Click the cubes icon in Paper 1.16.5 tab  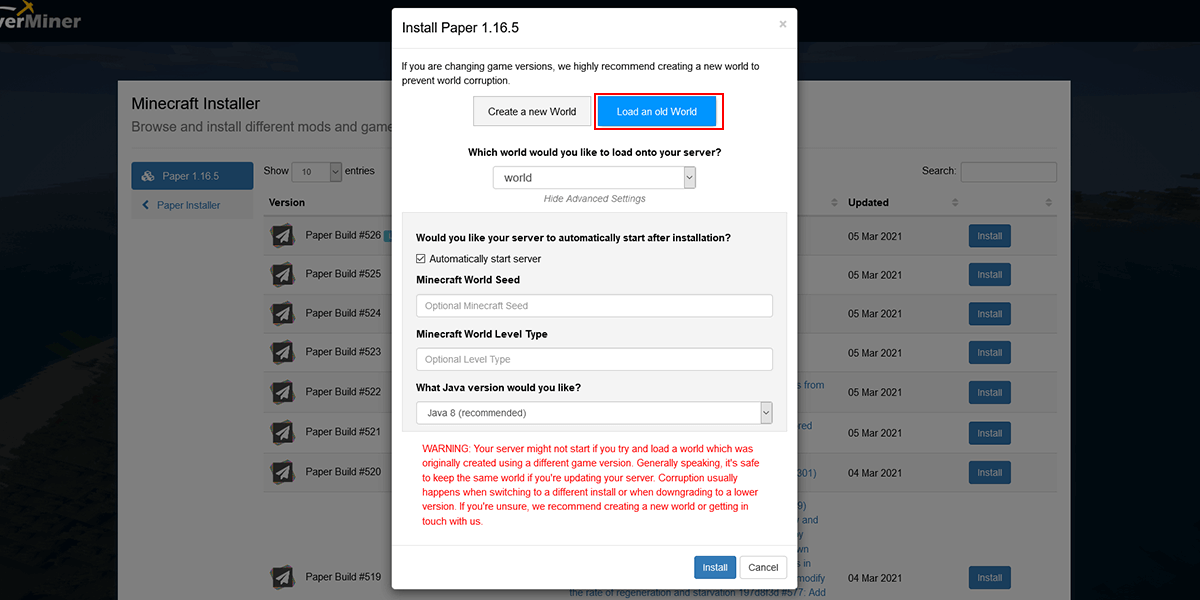point(147,176)
